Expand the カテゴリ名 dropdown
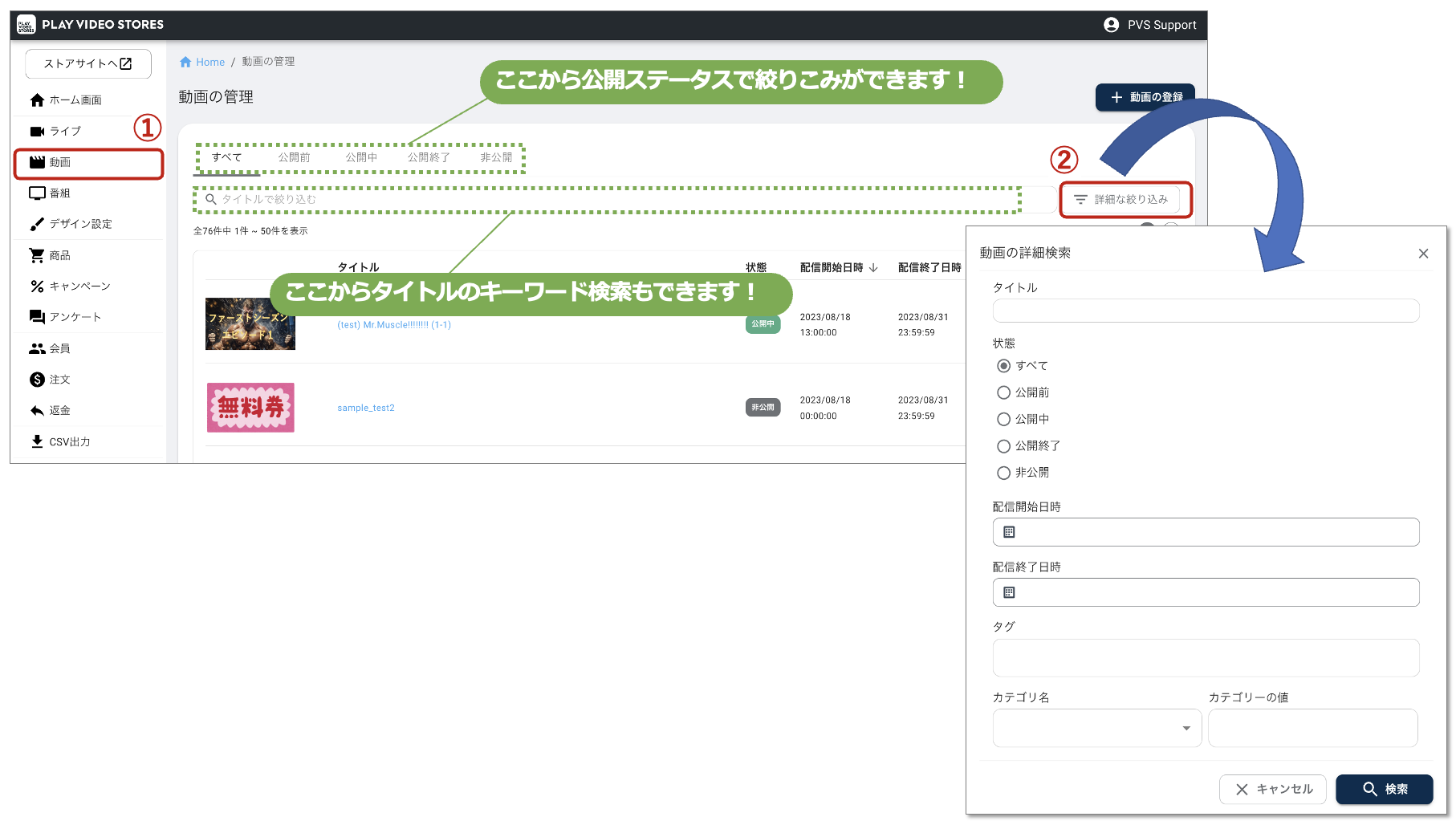Viewport: 1456px width, 825px height. pos(1096,728)
